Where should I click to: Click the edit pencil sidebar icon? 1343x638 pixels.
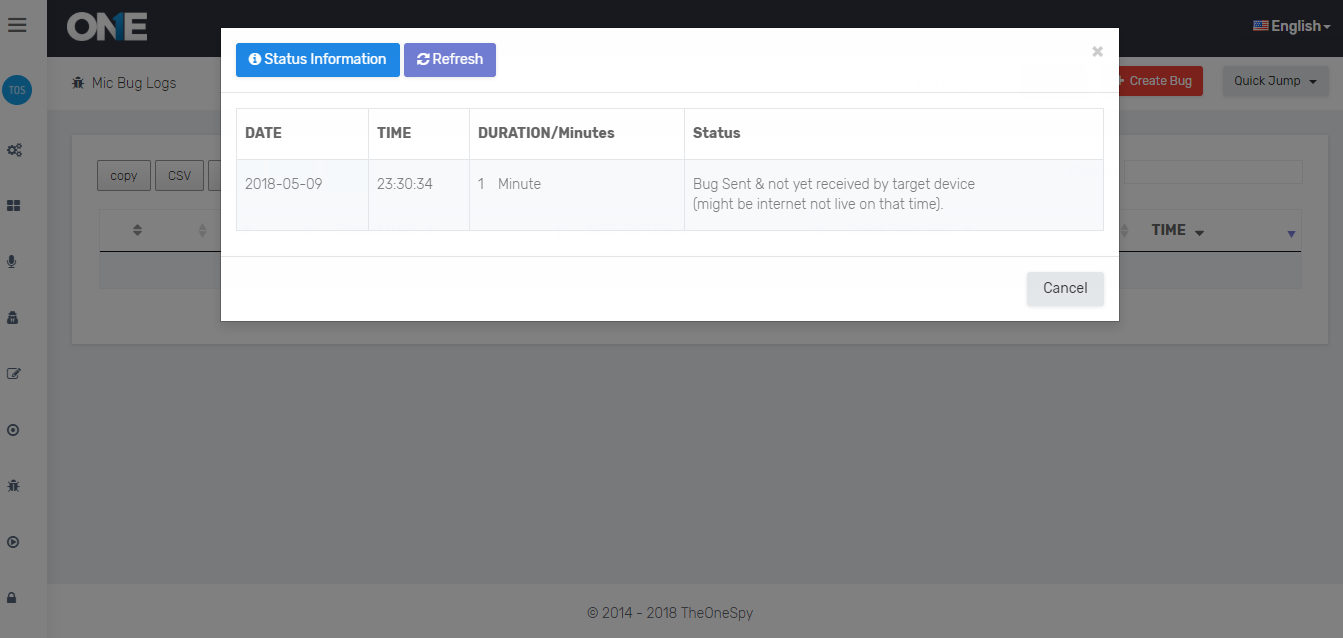tap(14, 374)
